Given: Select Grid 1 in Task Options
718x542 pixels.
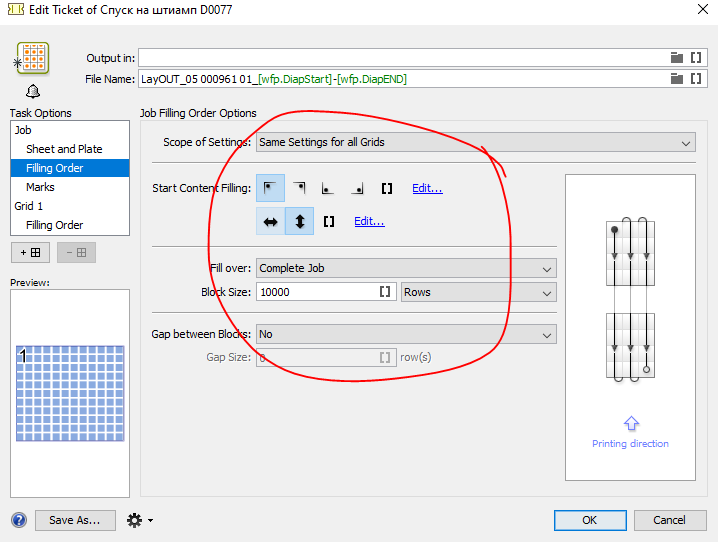Looking at the screenshot, I should (70, 206).
